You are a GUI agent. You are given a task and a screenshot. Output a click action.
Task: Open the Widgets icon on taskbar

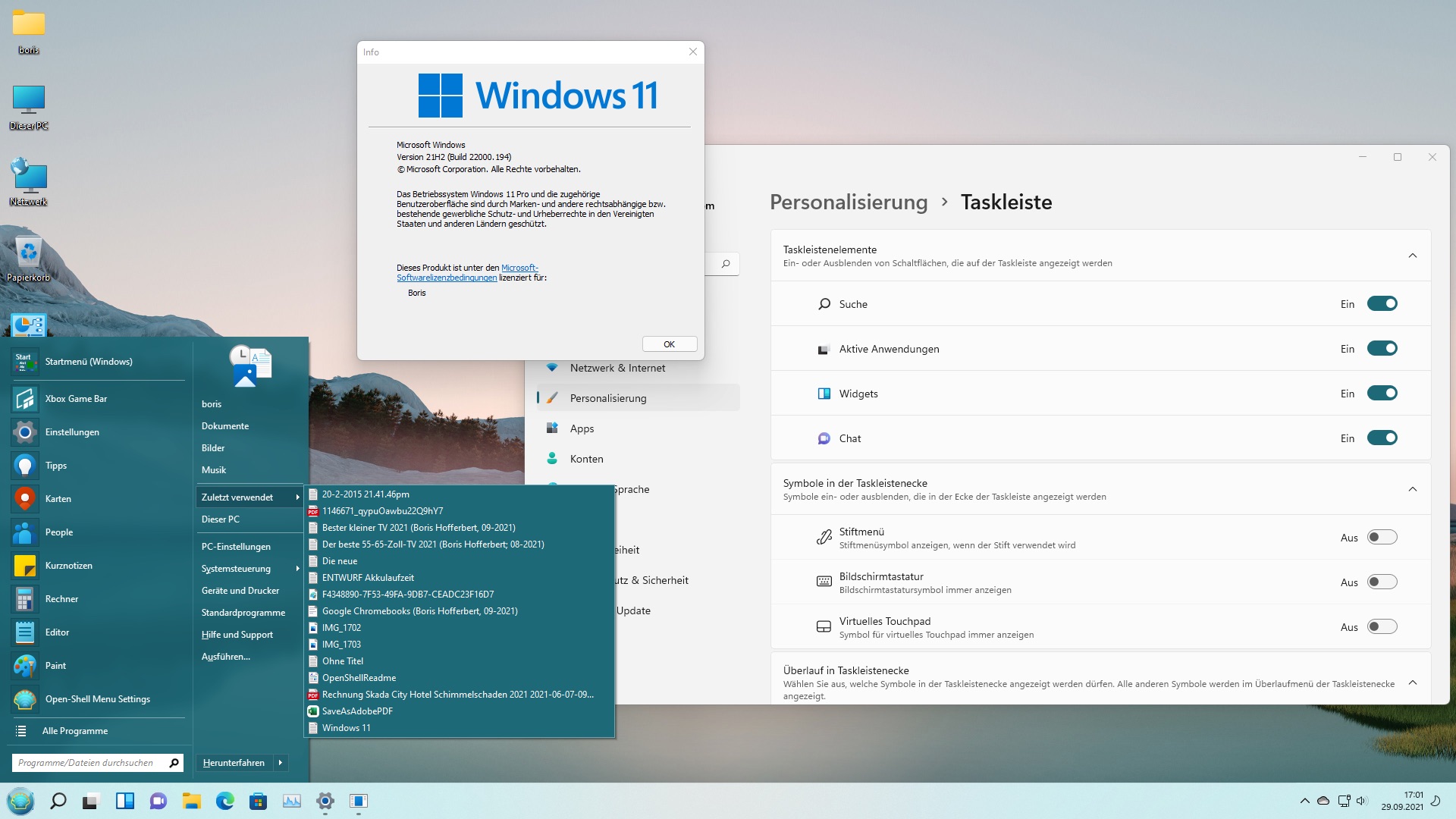coord(125,801)
